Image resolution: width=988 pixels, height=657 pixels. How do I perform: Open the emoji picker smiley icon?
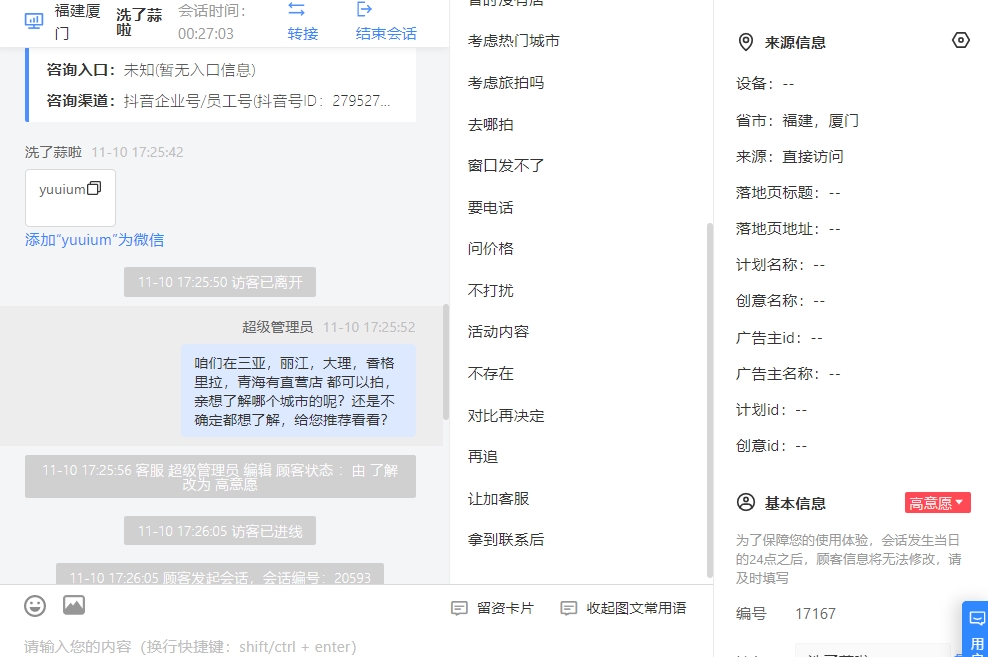(x=35, y=606)
